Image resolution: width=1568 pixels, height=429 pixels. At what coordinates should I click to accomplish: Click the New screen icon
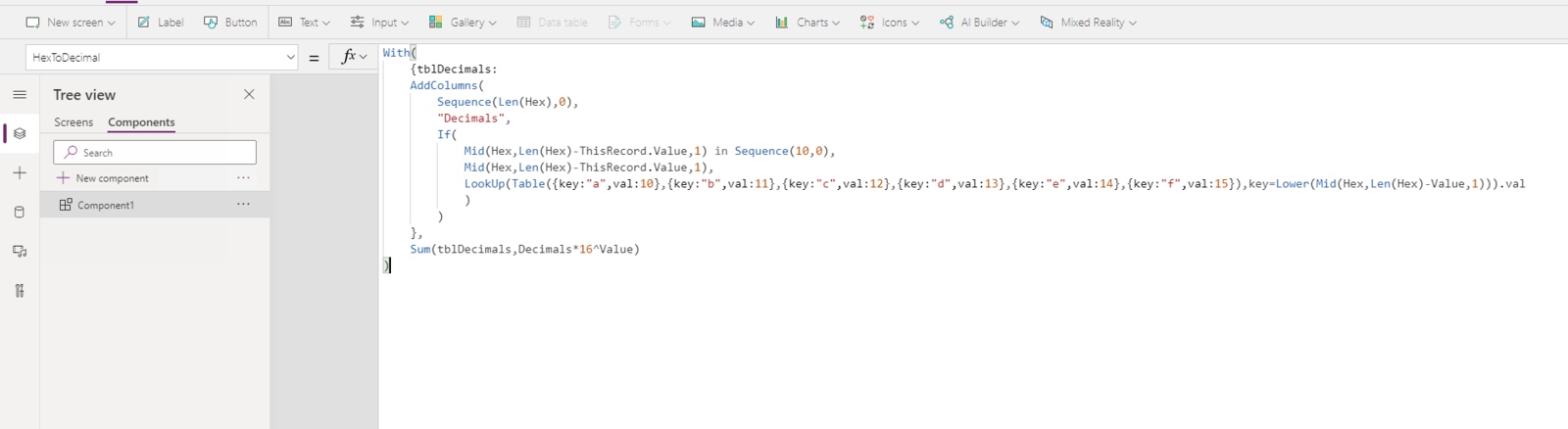tap(33, 23)
